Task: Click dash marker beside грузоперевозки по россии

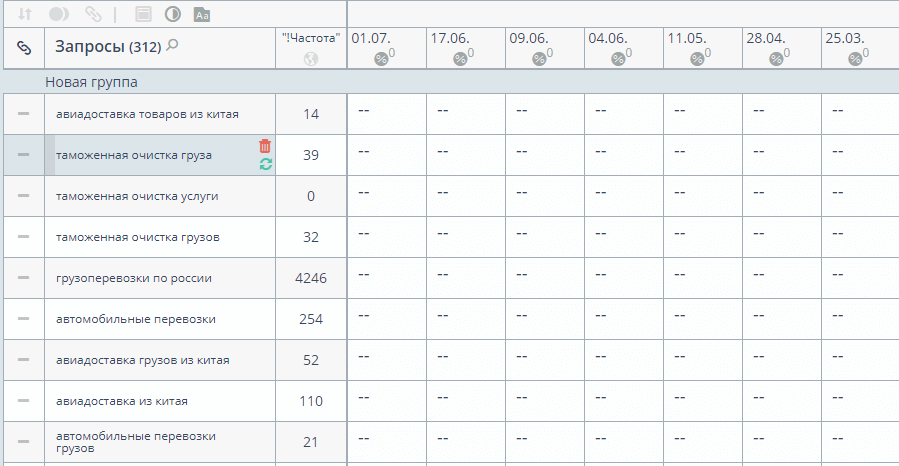Action: [x=24, y=277]
